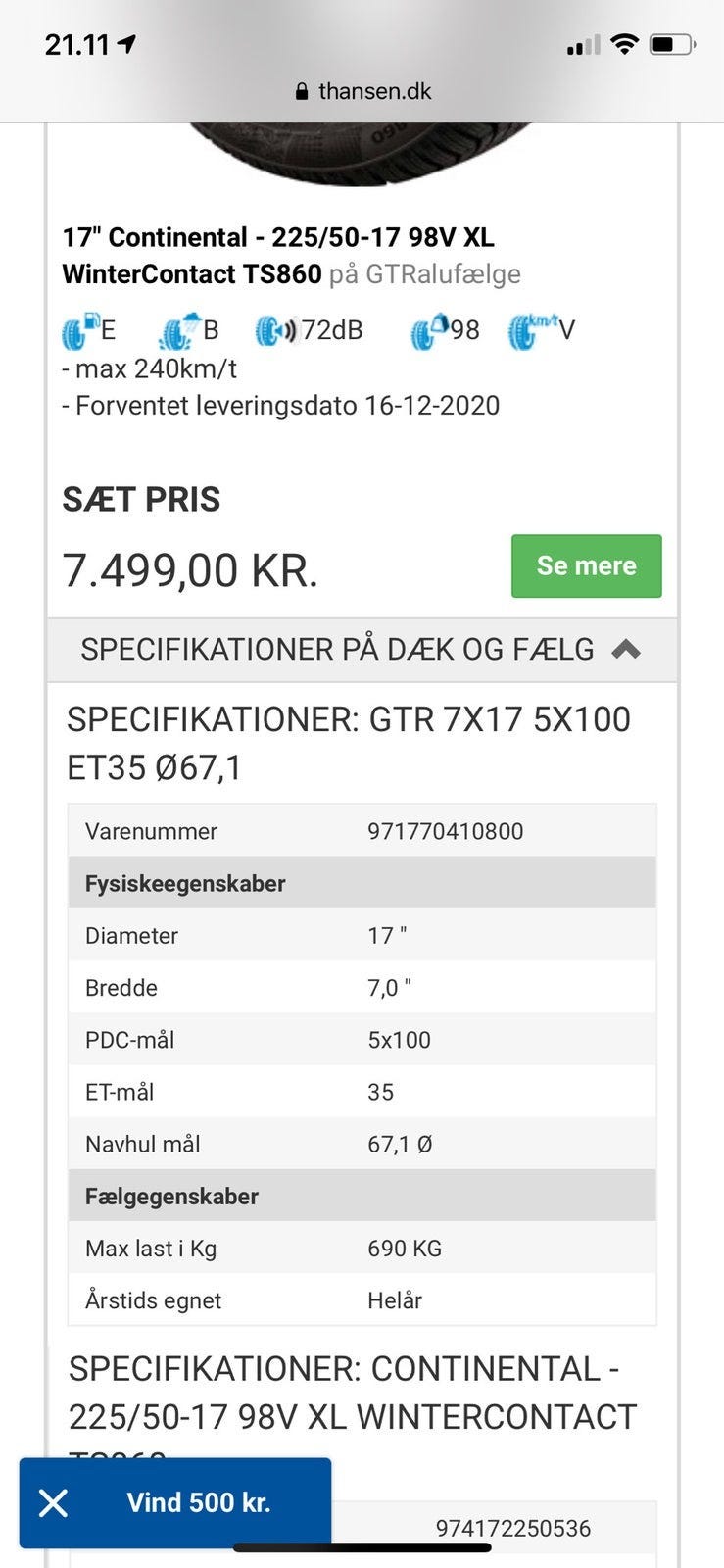Image resolution: width=724 pixels, height=1568 pixels.
Task: Tap the padlock icon beside thansen.dk
Action: coord(302,92)
